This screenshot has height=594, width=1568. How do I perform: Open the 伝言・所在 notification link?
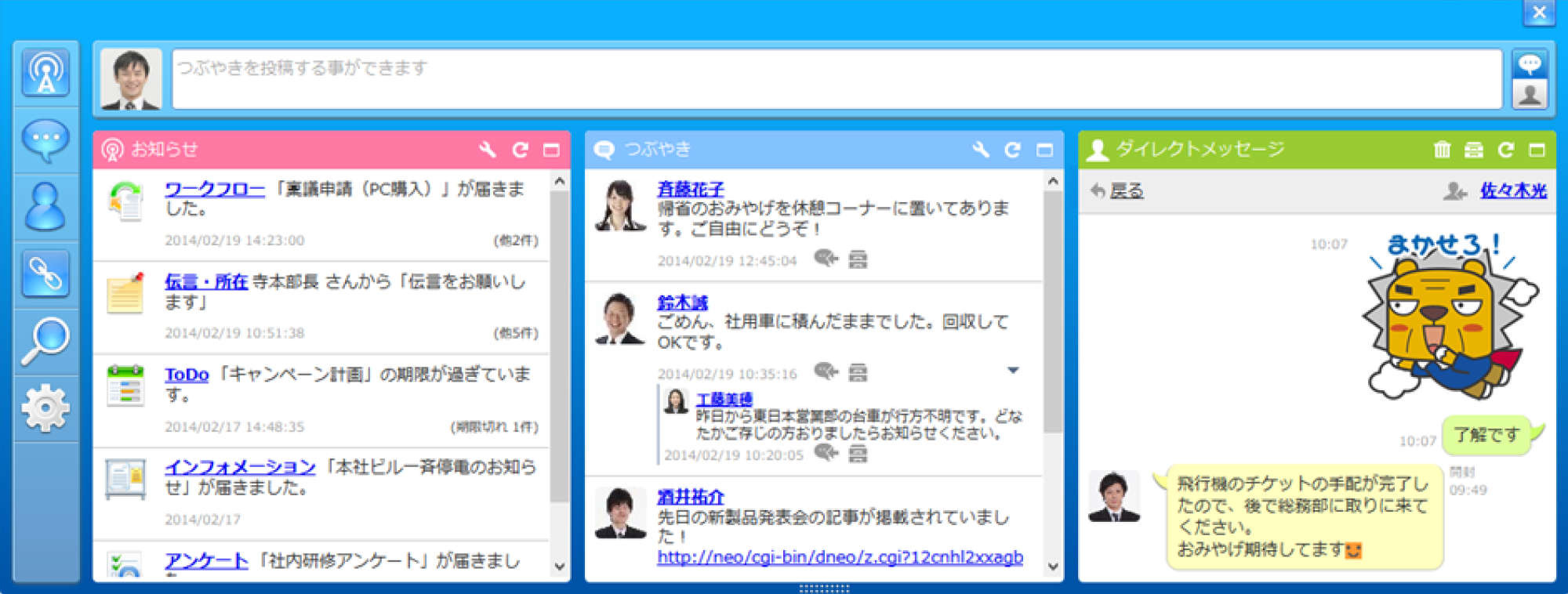[x=206, y=281]
